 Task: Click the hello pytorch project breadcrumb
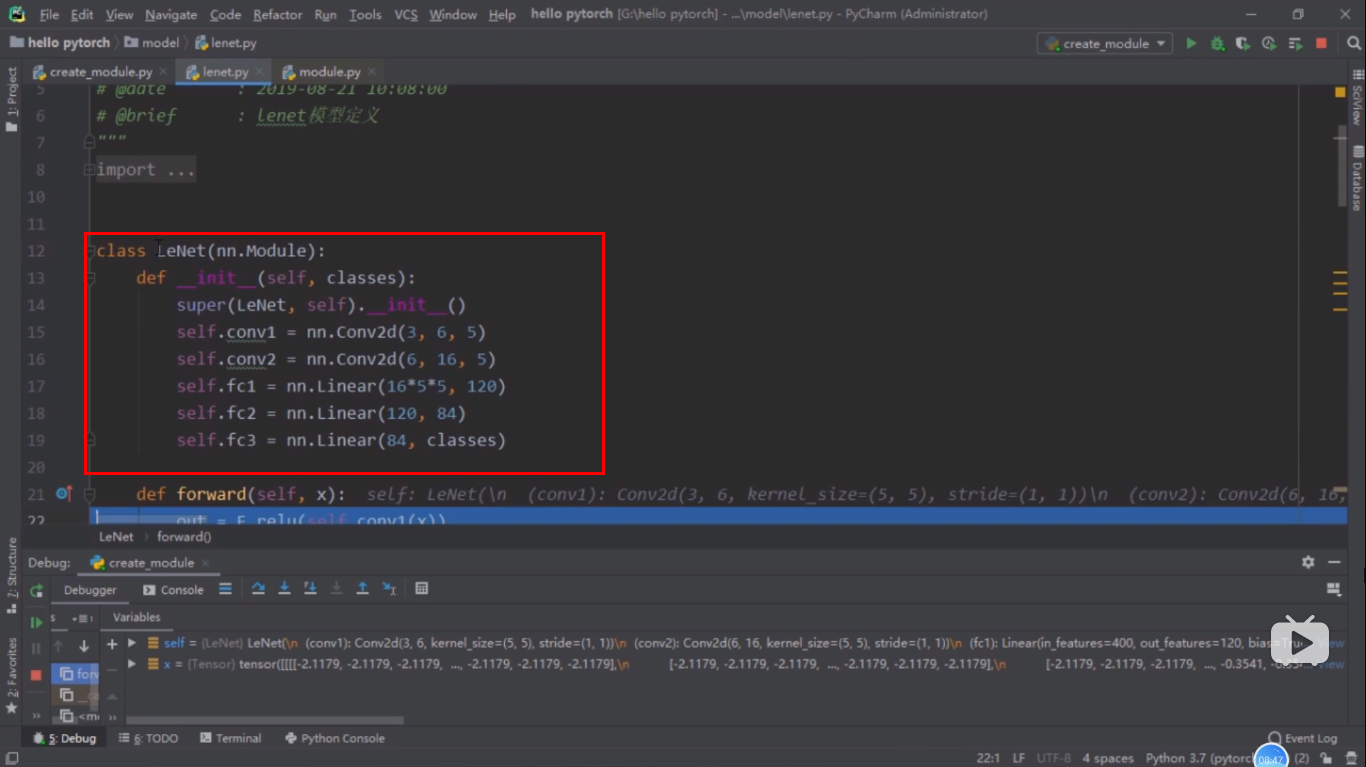(x=60, y=43)
